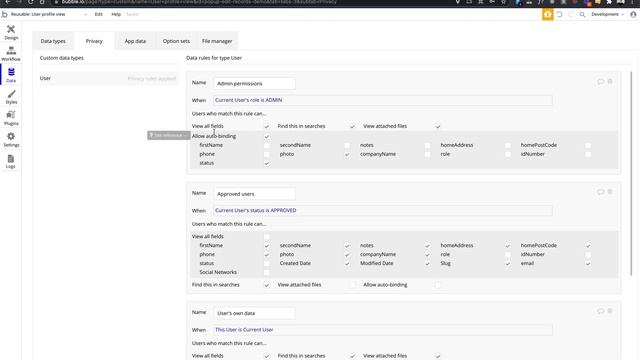
Task: Delete the User's own data rule
Action: point(610,311)
